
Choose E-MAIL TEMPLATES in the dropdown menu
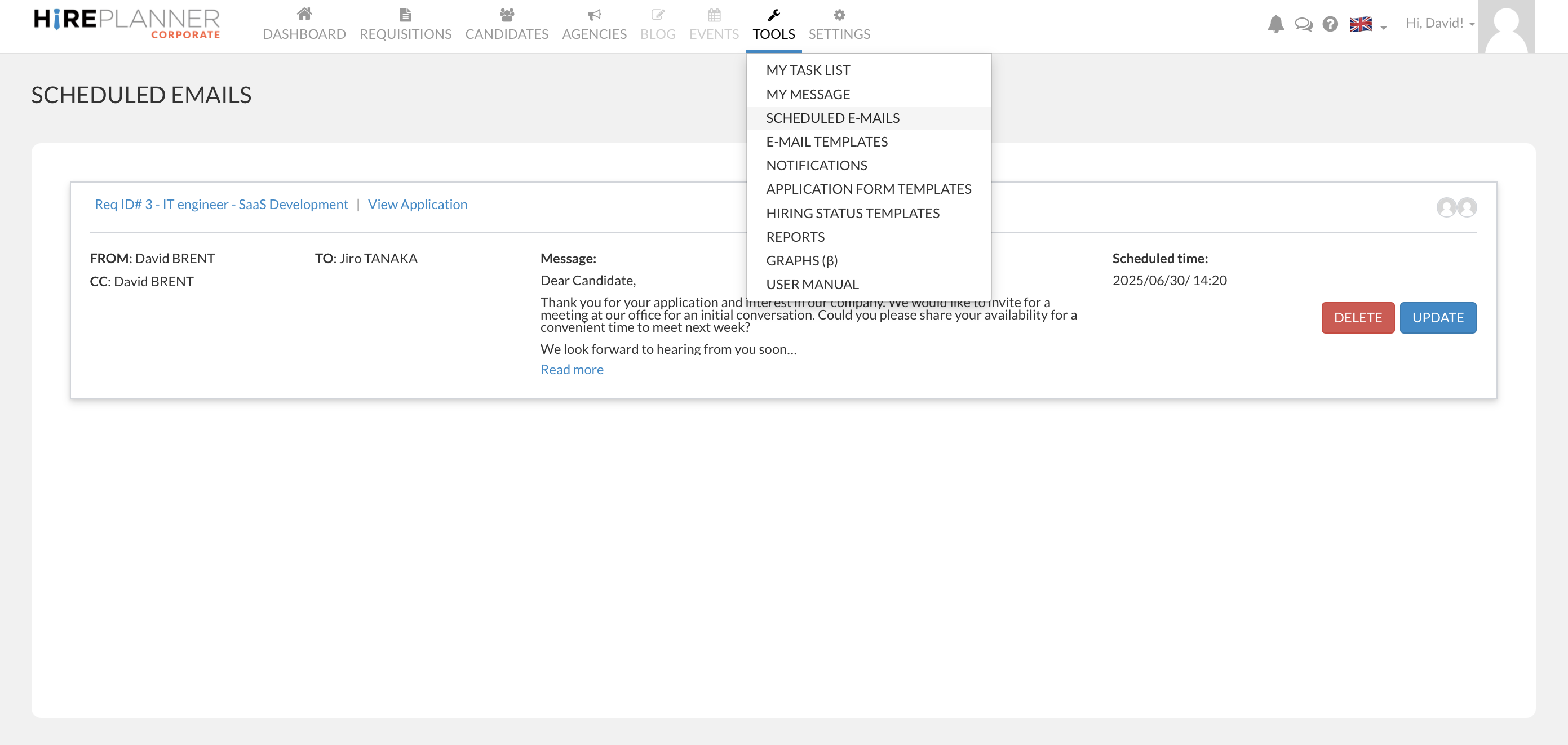pos(827,141)
